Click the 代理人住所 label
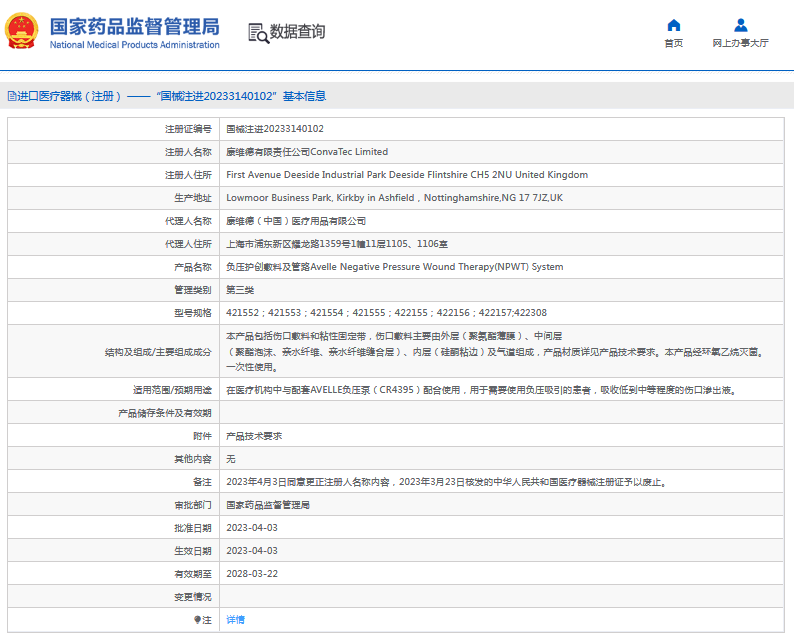Screen dimensions: 794x634 188,244
